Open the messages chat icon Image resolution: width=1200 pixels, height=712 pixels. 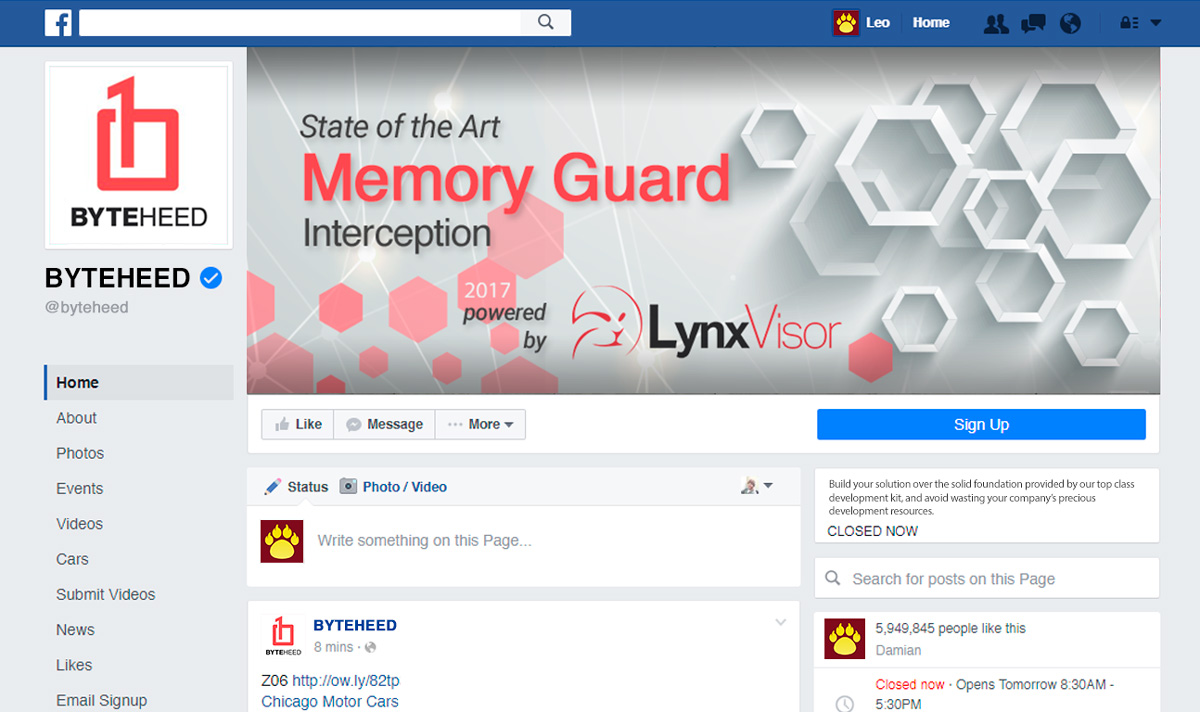[1033, 23]
